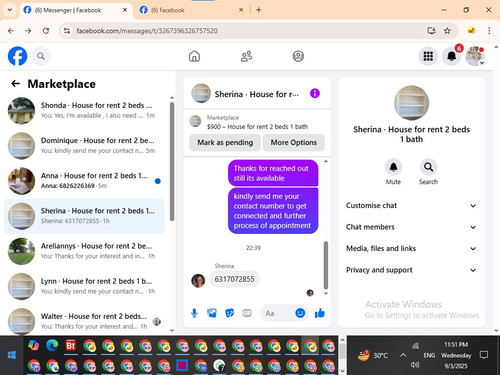Click the Search icon in chat details
Screen dimensions: 500x375
(x=428, y=167)
